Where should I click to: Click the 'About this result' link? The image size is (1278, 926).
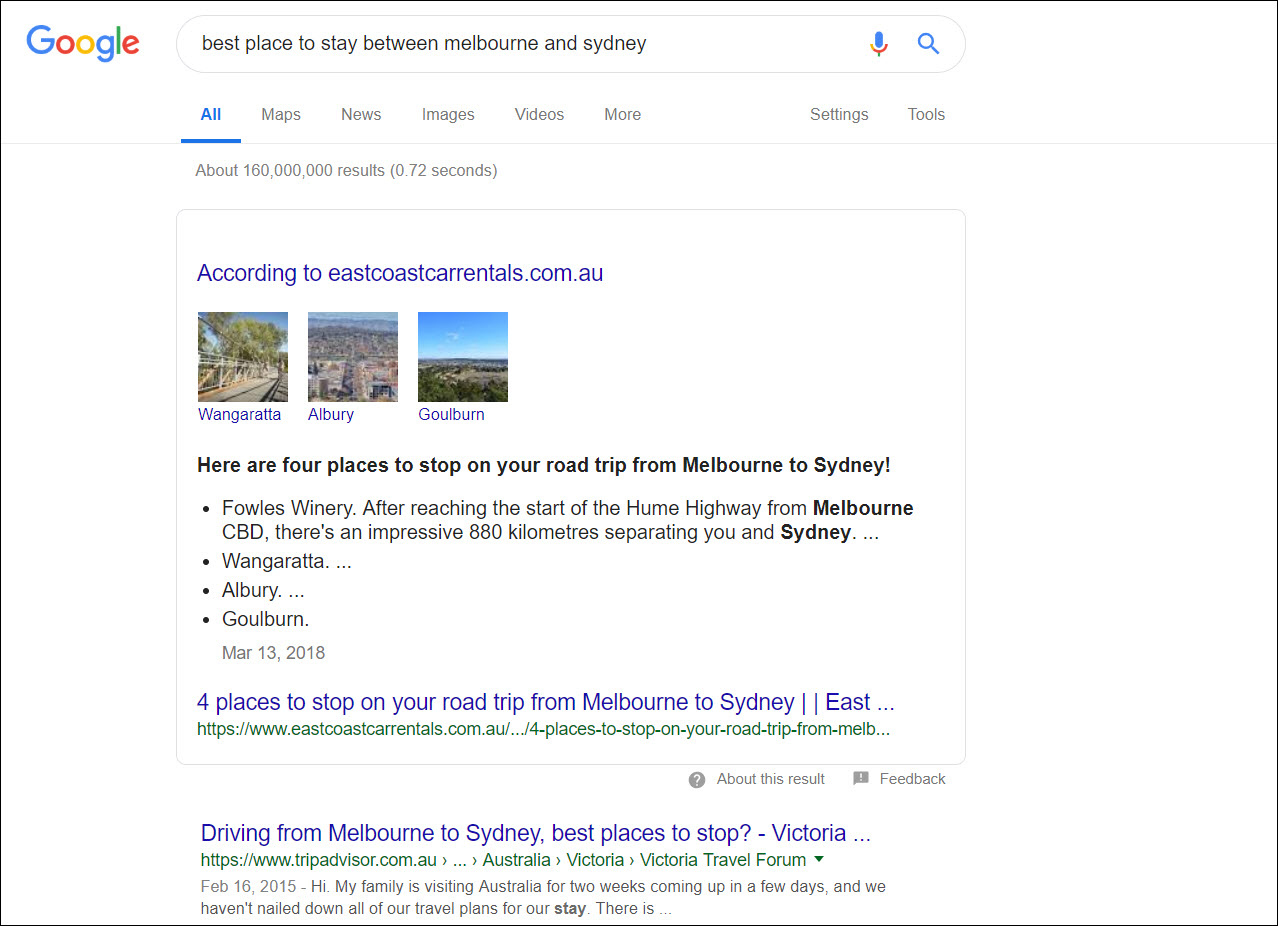771,779
